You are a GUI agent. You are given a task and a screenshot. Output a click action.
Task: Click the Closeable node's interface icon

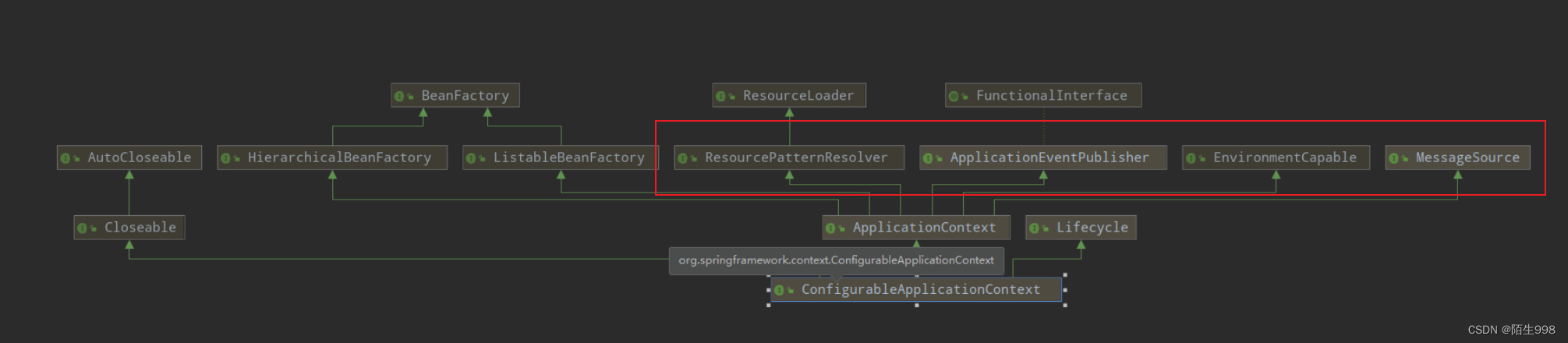click(82, 228)
